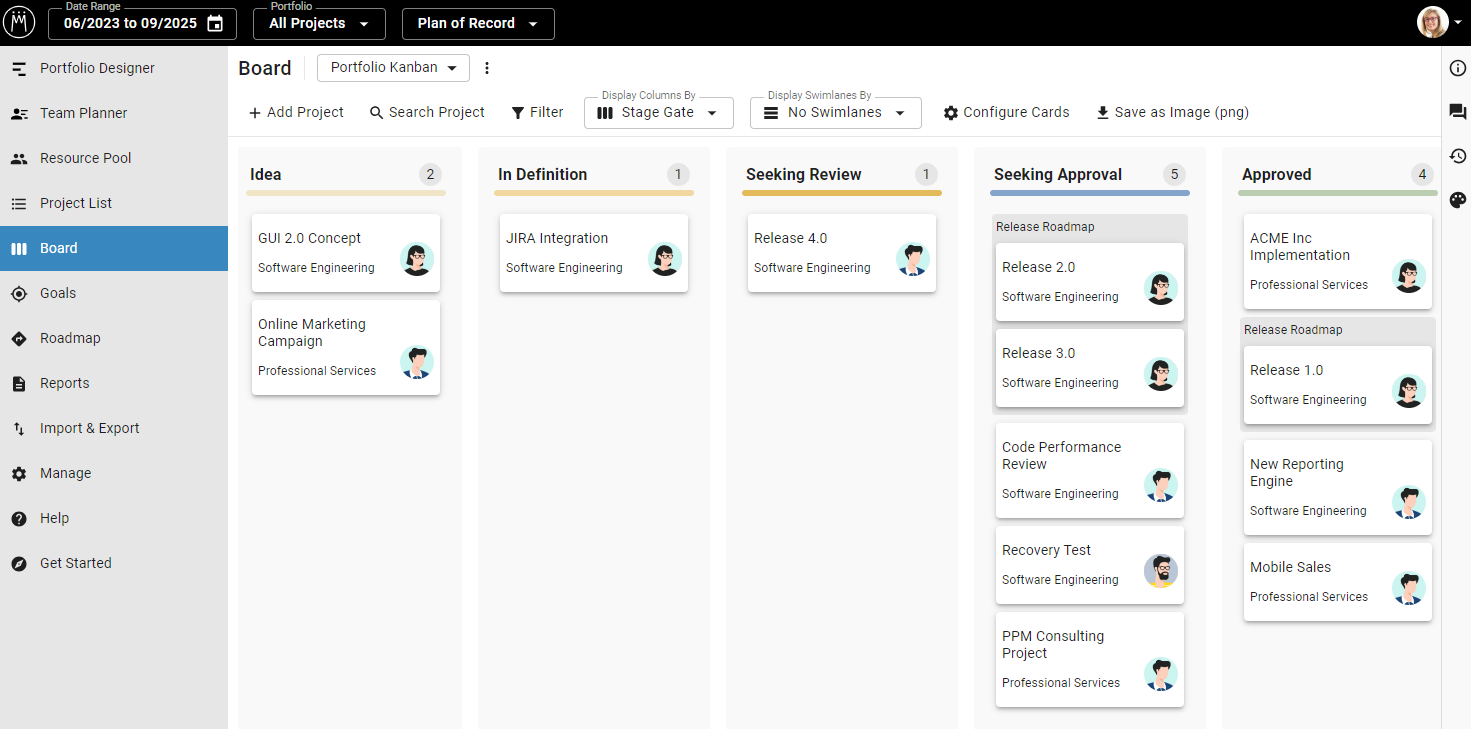Select Portfolio Designer from the sidebar
This screenshot has width=1471, height=729.
(x=96, y=68)
